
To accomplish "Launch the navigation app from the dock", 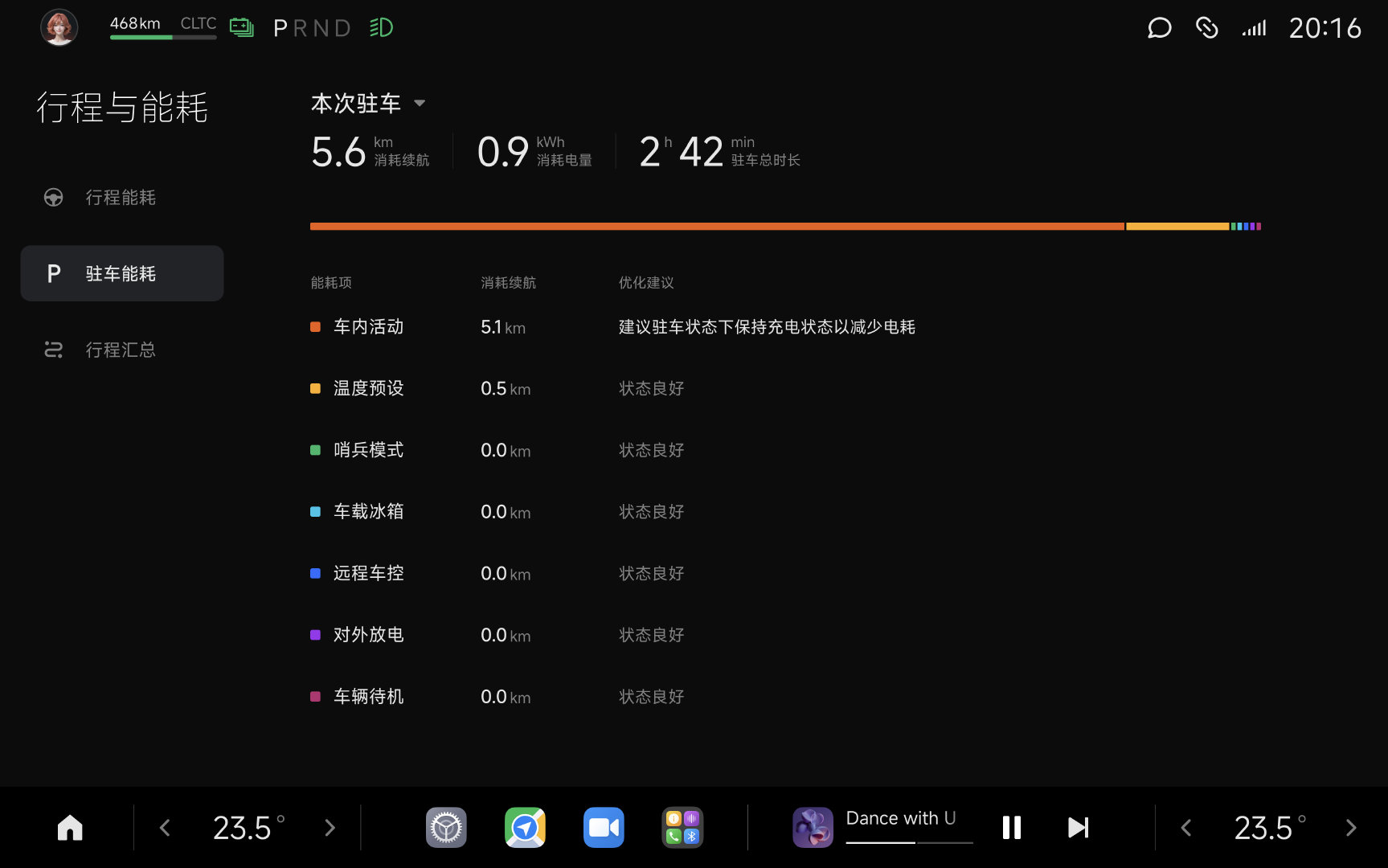I will pos(524,827).
